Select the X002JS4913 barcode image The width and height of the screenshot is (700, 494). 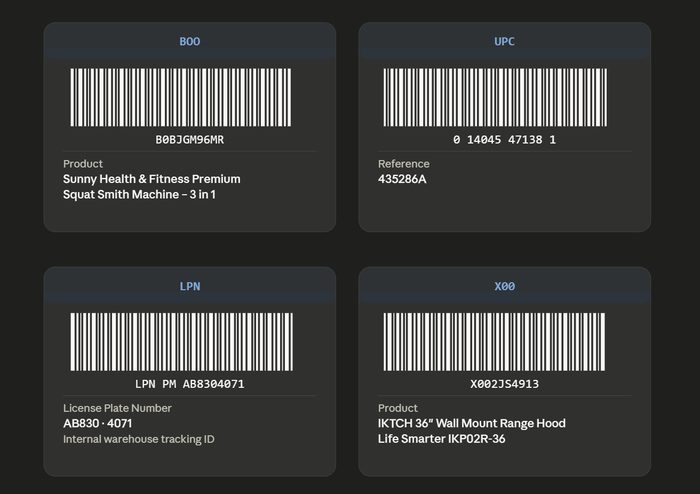[x=494, y=342]
